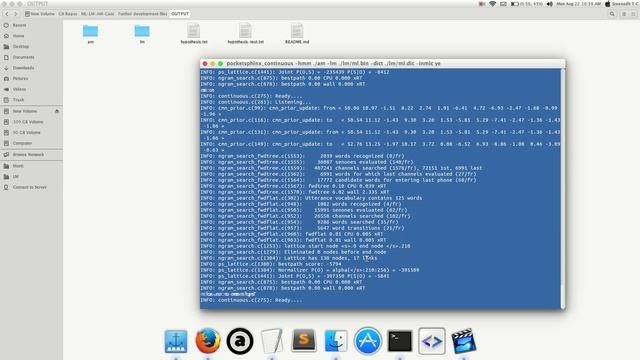
Task: Open Browse Network in the sidebar
Action: coord(31,155)
